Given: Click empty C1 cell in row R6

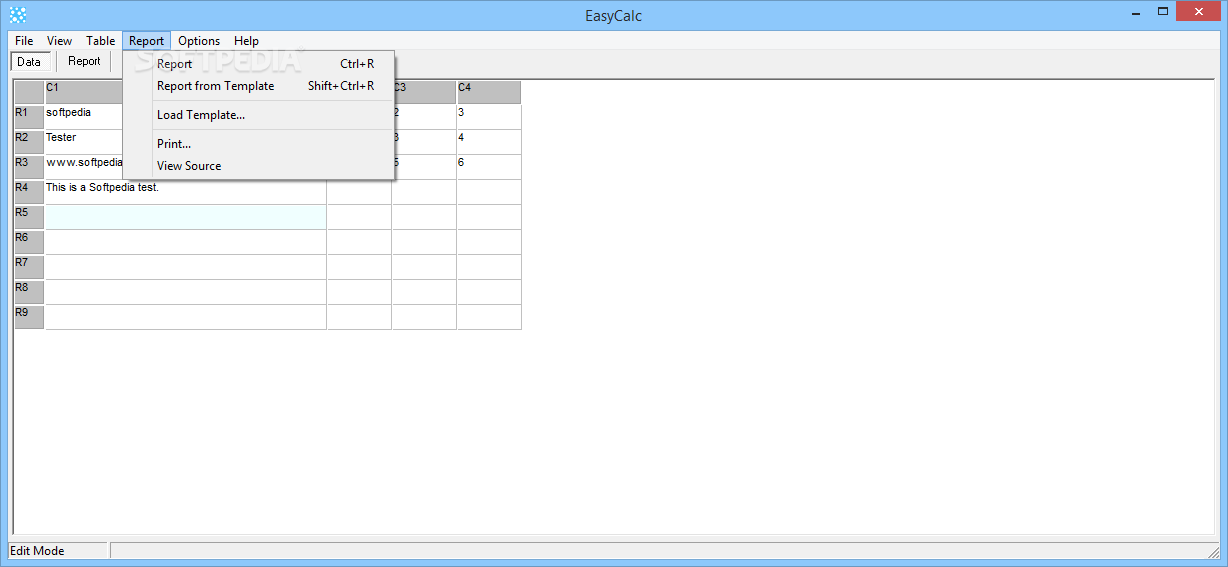Looking at the screenshot, I should 185,242.
